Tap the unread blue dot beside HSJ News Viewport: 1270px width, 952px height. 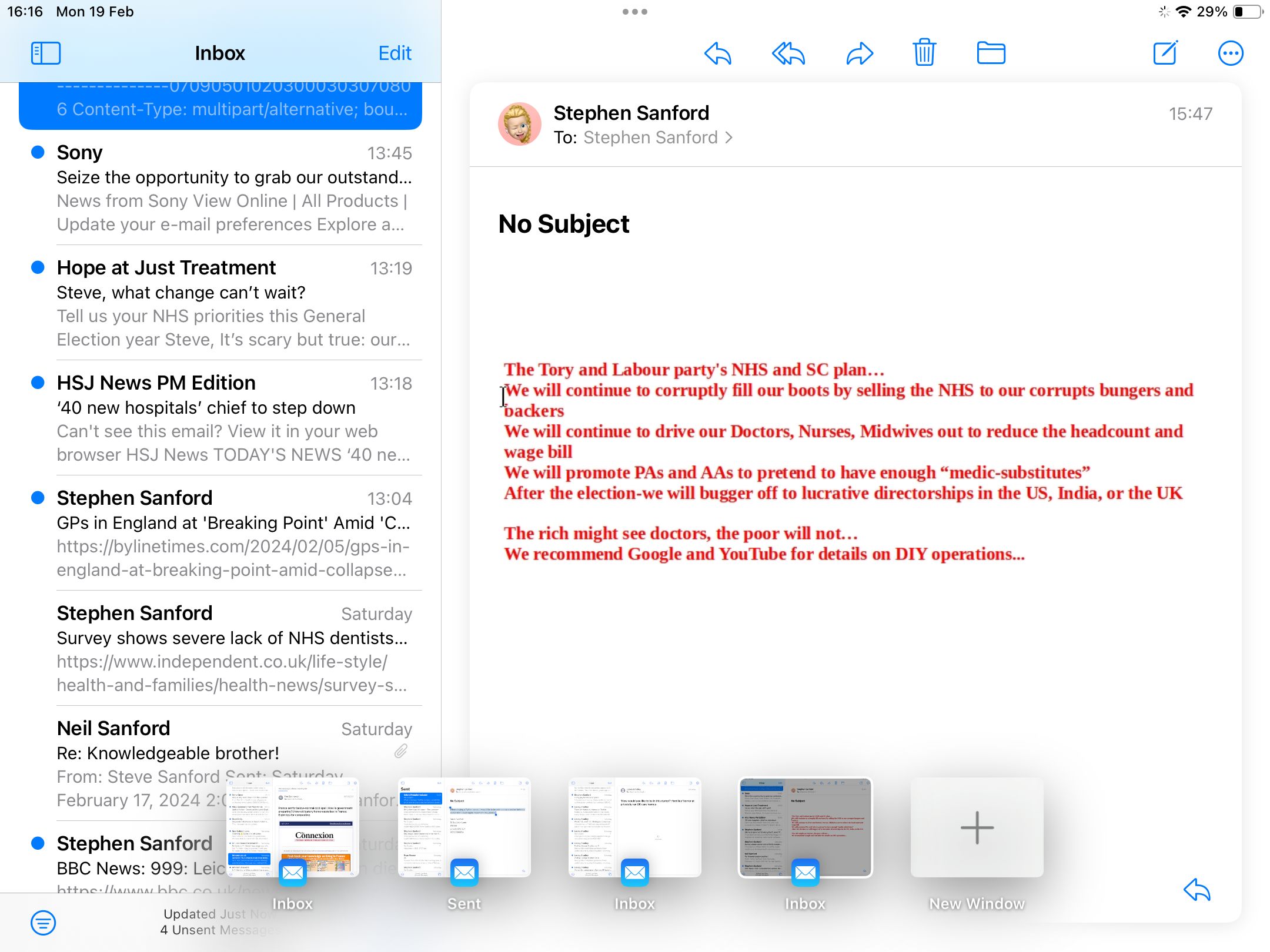pyautogui.click(x=38, y=383)
